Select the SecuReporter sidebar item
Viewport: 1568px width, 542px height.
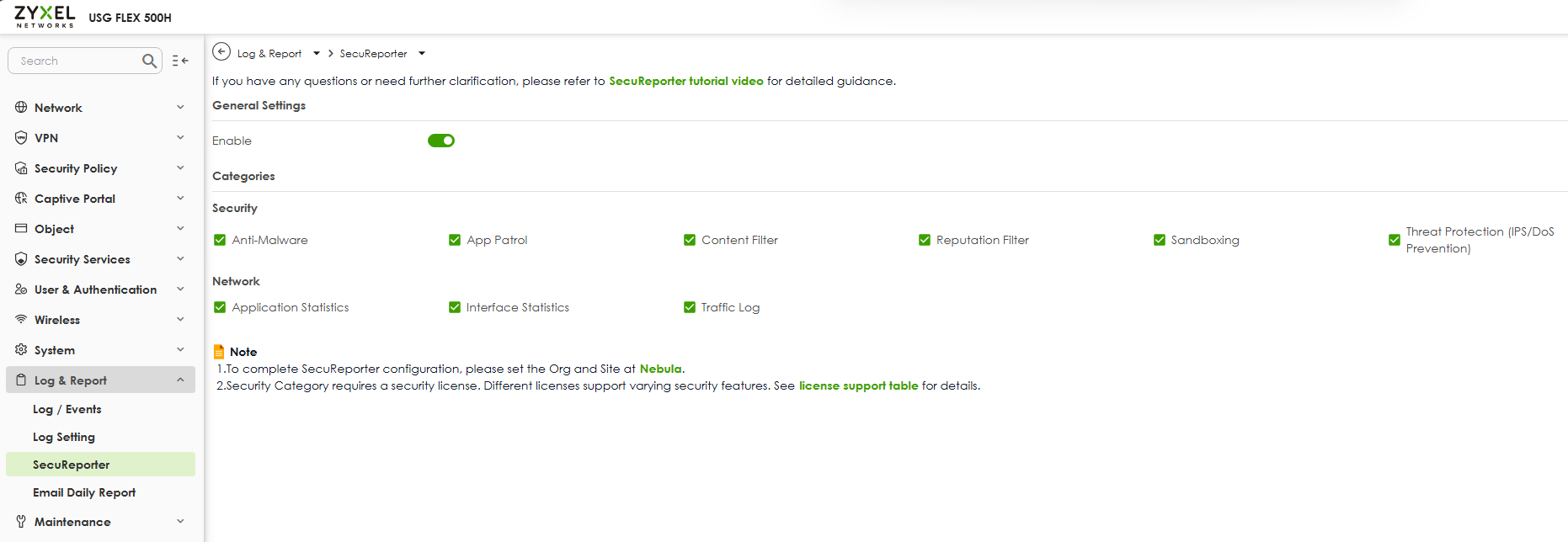(100, 465)
